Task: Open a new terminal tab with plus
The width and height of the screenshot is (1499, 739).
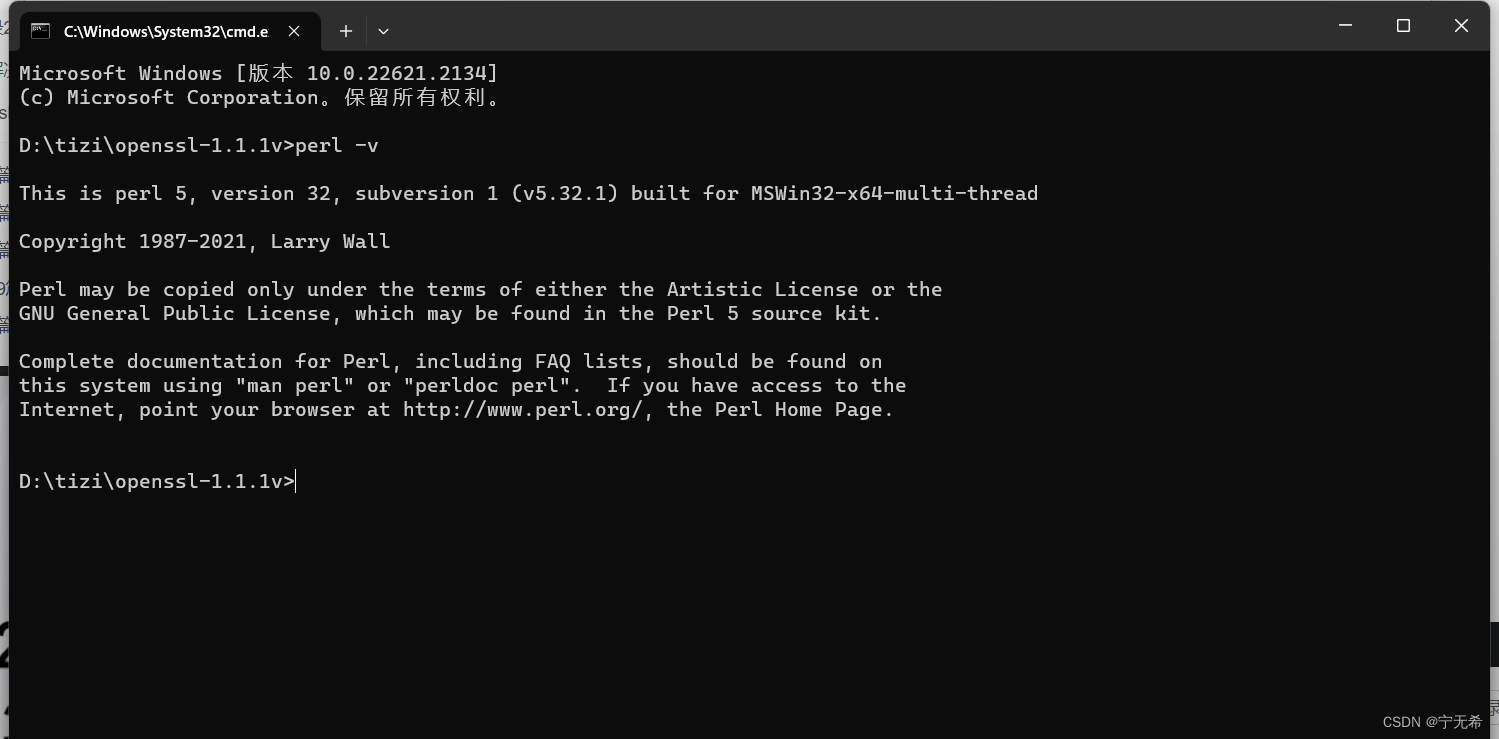Action: click(x=346, y=31)
